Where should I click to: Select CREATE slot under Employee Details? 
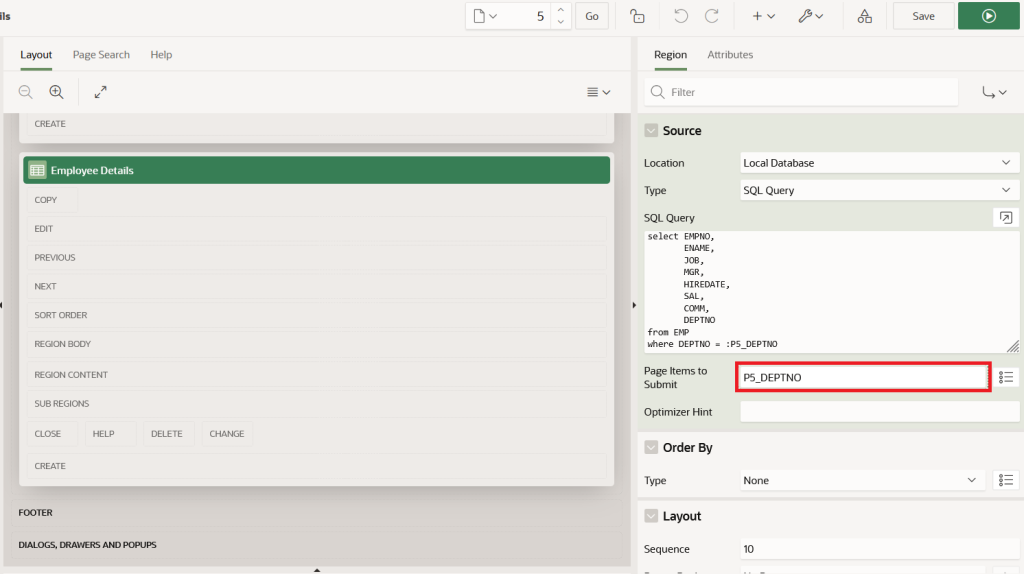(317, 466)
